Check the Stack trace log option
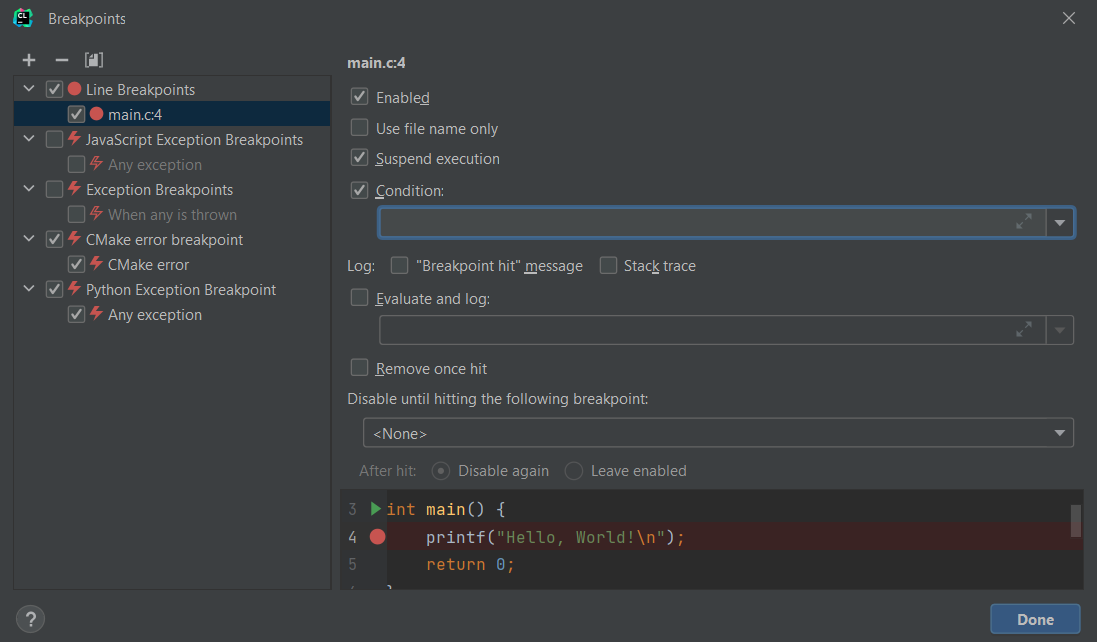Screen dimensions: 1097x642 pyautogui.click(x=608, y=265)
